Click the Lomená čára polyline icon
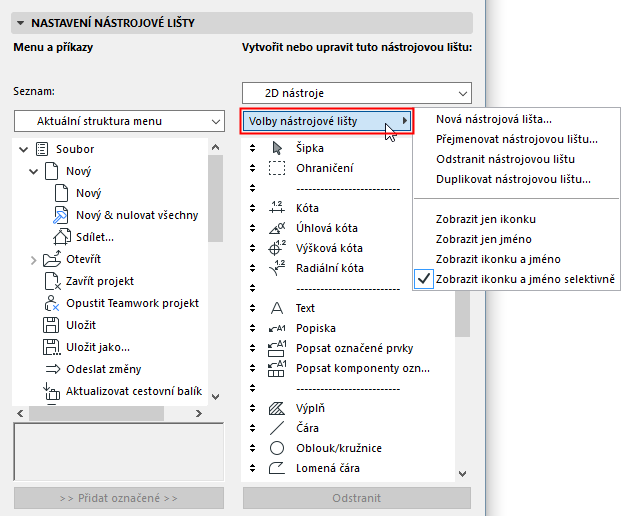622x516 pixels. 278,468
